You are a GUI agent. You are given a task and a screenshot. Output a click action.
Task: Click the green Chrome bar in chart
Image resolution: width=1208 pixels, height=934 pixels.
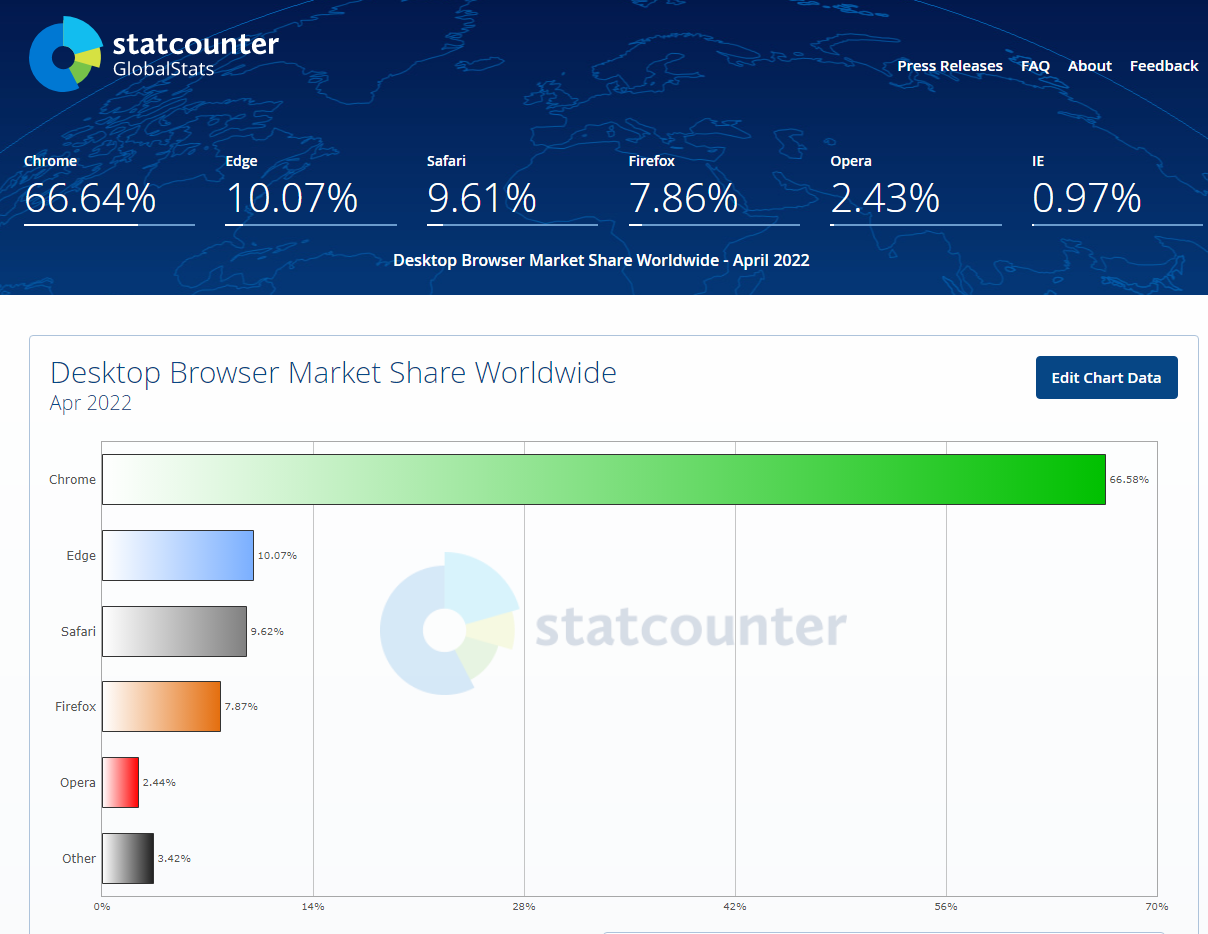[x=603, y=480]
